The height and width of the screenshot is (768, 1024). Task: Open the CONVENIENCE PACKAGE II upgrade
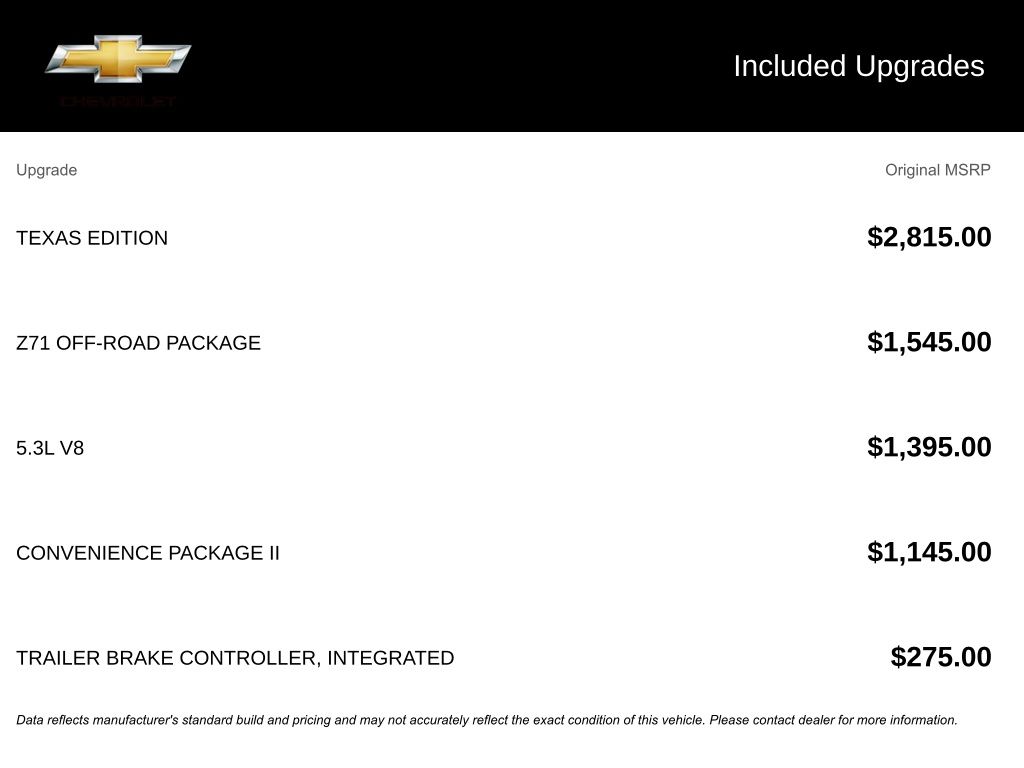[x=148, y=553]
